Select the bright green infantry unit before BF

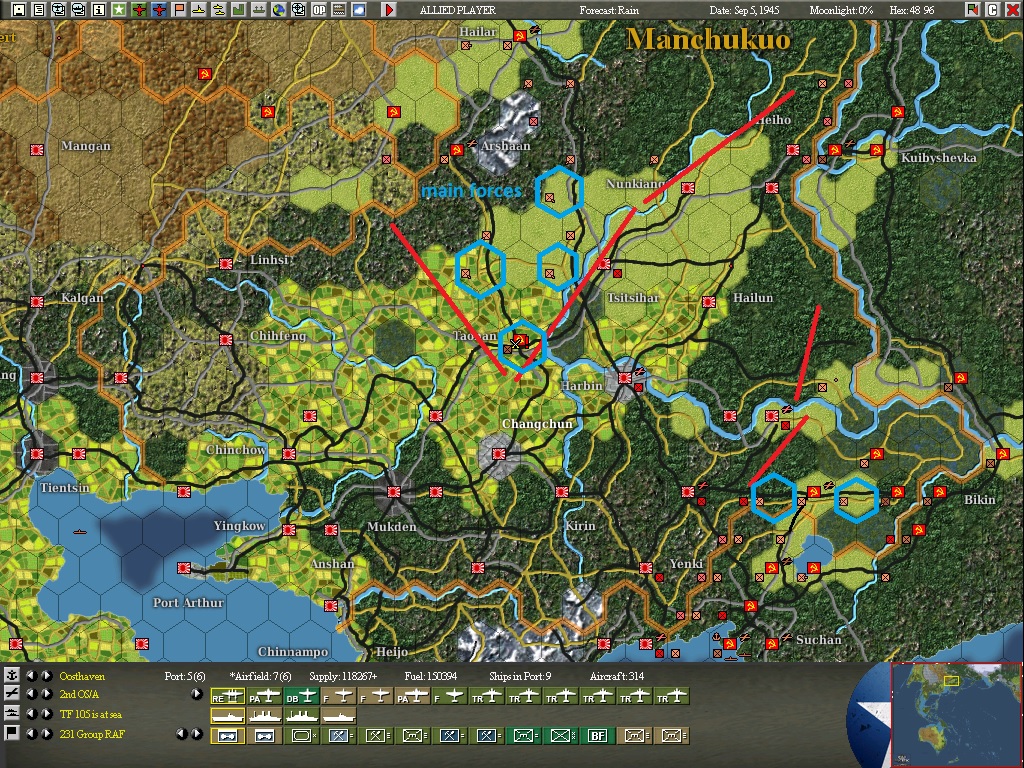(x=560, y=736)
